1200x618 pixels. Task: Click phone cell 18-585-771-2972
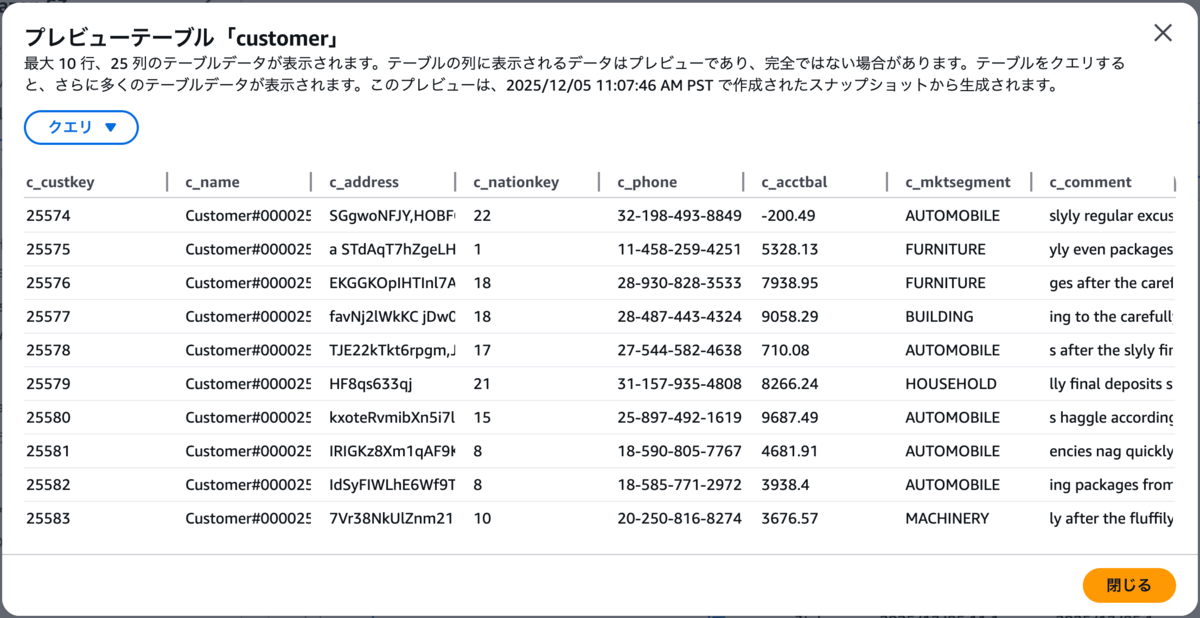pos(680,485)
